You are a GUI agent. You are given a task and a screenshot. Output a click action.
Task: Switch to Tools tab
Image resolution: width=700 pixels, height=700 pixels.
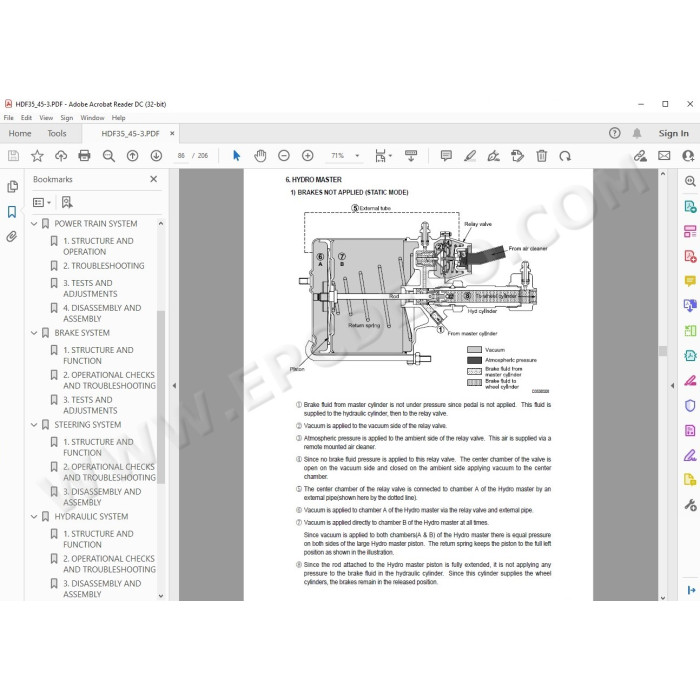(x=57, y=133)
